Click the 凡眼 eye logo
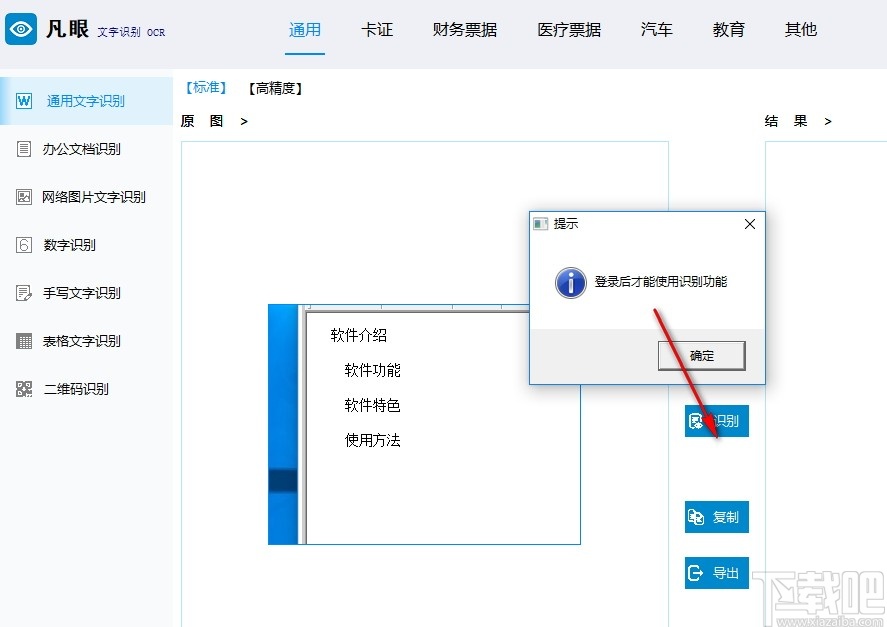This screenshot has height=627, width=887. (24, 29)
